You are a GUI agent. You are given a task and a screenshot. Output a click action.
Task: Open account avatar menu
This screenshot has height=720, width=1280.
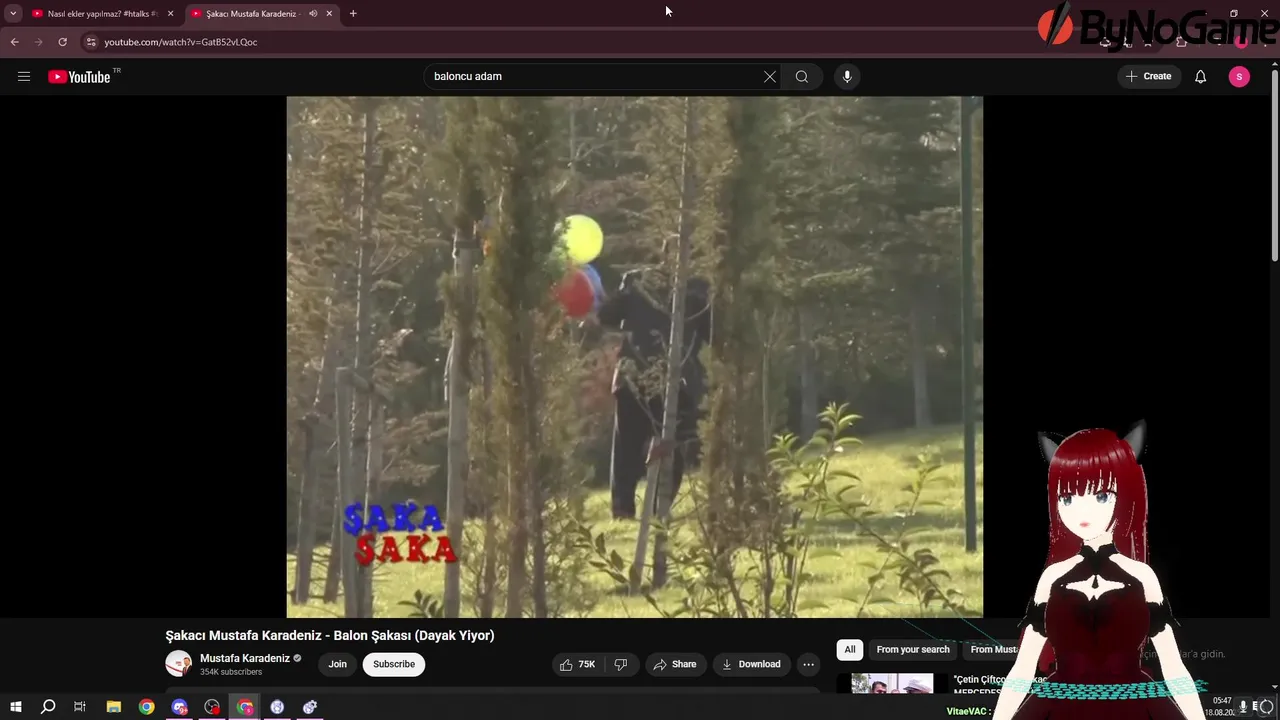[x=1239, y=77]
